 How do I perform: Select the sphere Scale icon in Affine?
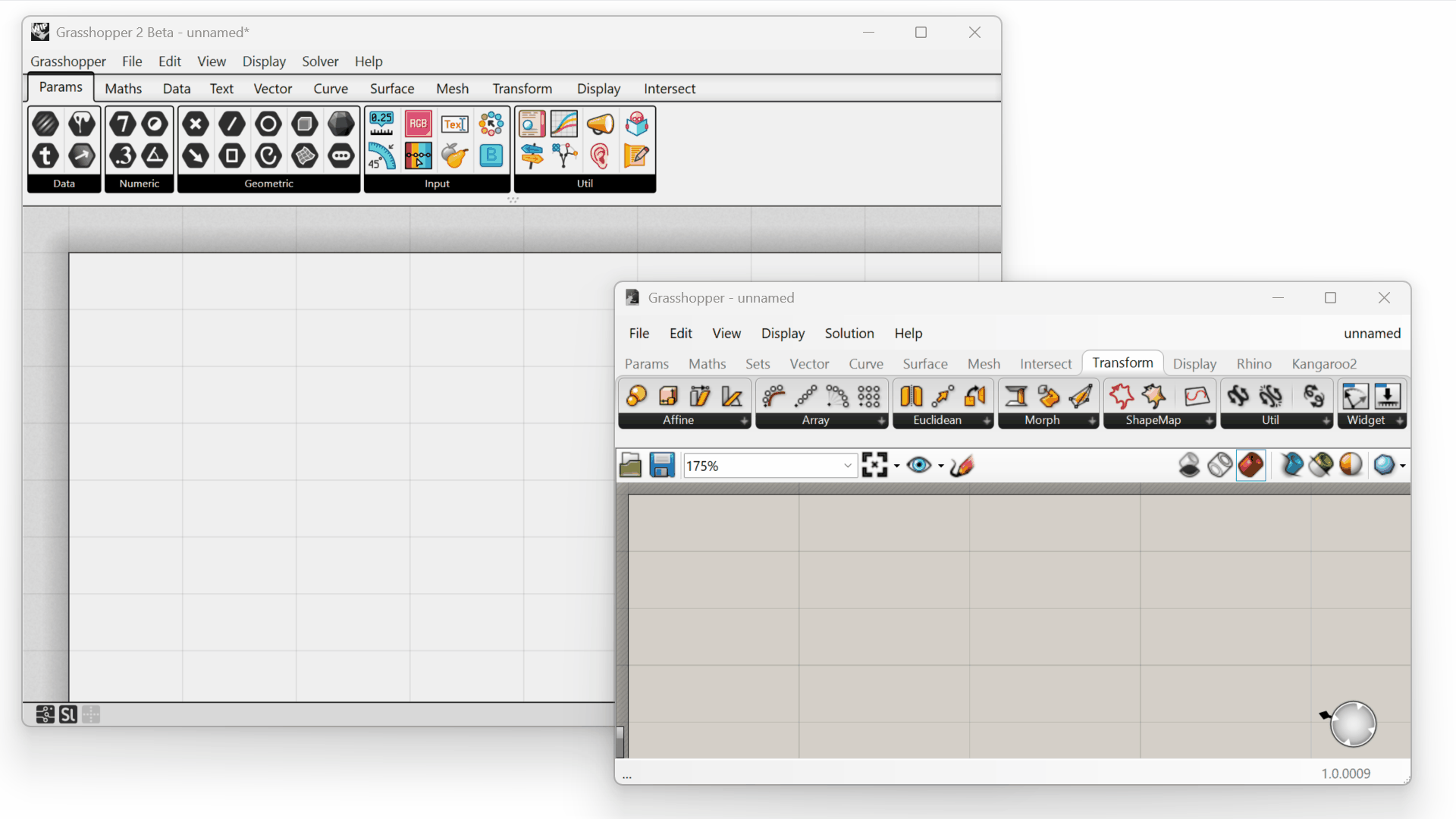click(x=636, y=396)
